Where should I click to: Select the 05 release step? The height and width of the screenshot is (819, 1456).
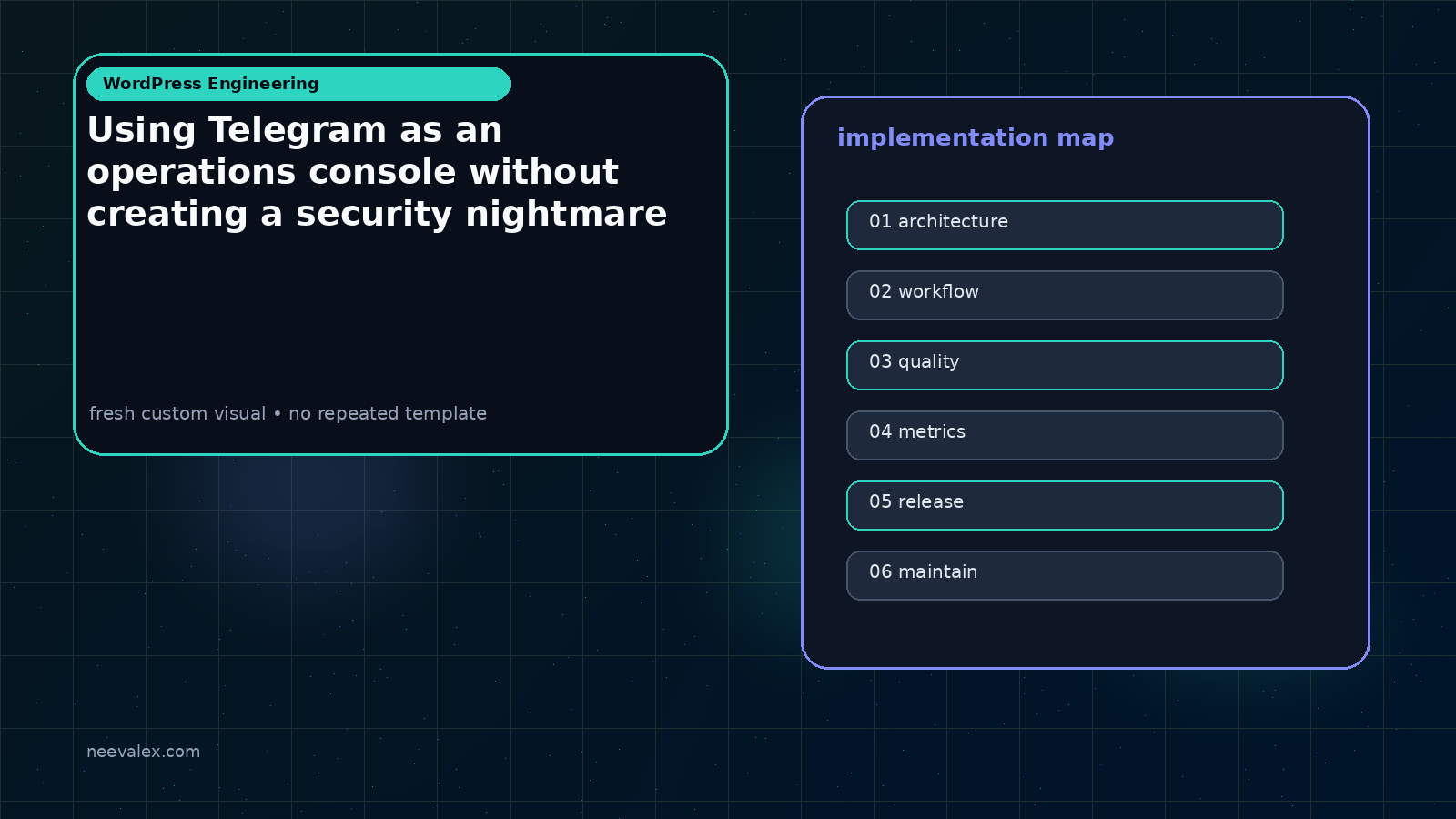coord(1065,505)
